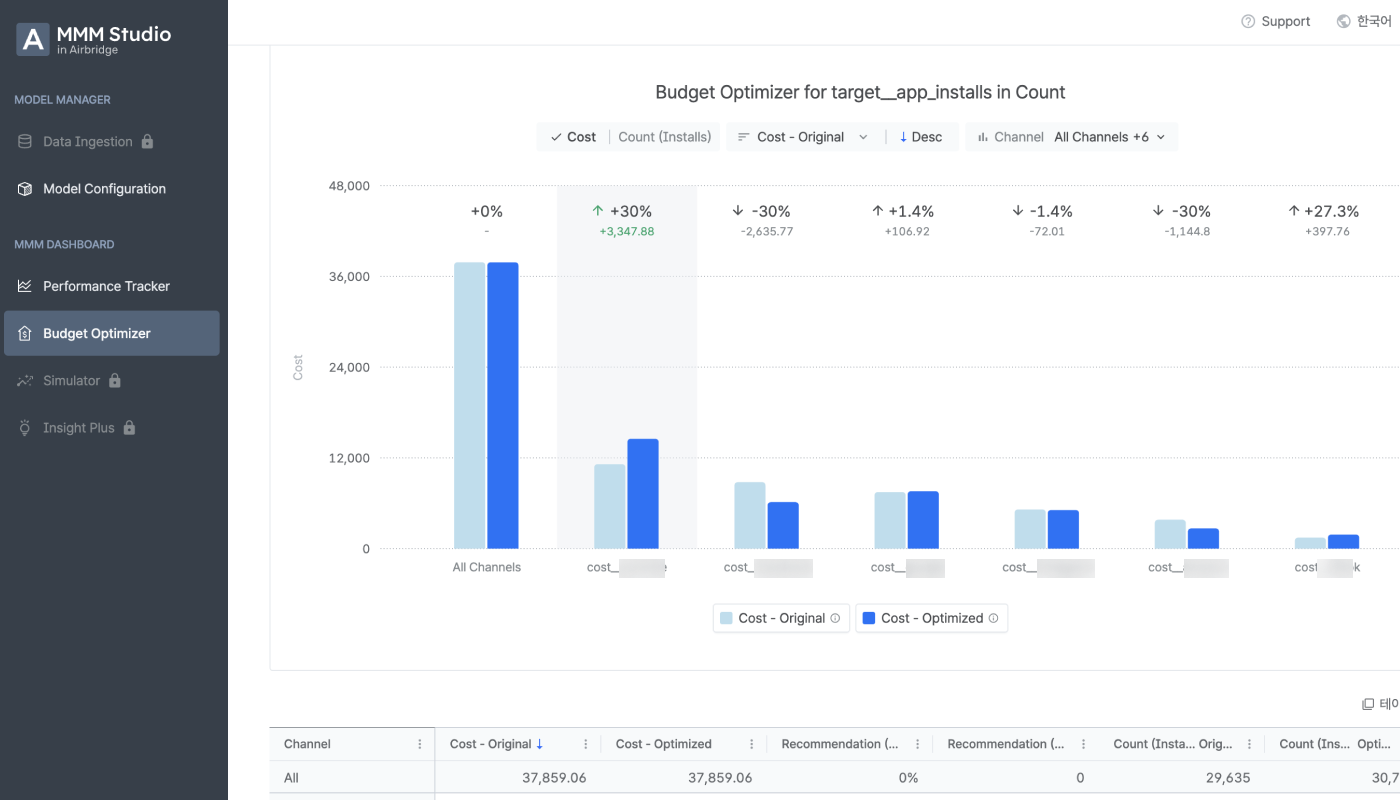This screenshot has width=1400, height=800.
Task: Click the Channel column header
Action: [352, 744]
